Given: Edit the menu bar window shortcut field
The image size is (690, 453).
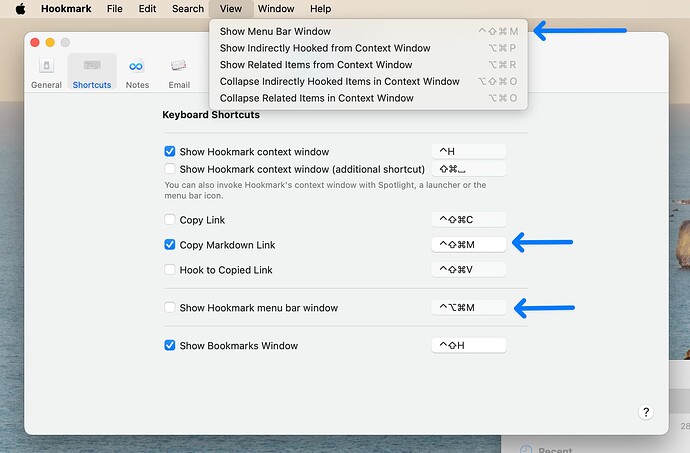Looking at the screenshot, I should [x=469, y=307].
